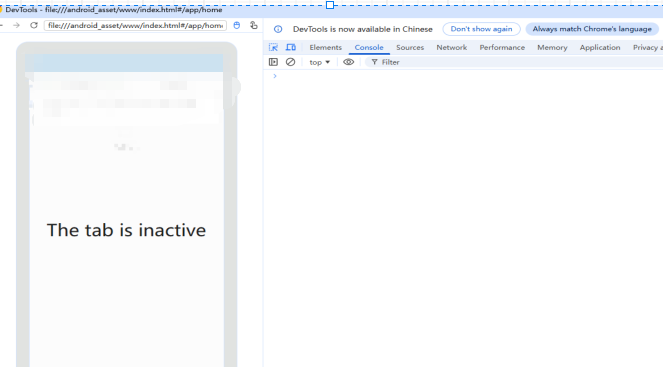Viewport: 663px width, 367px height.
Task: Click Don't show again
Action: click(x=481, y=29)
